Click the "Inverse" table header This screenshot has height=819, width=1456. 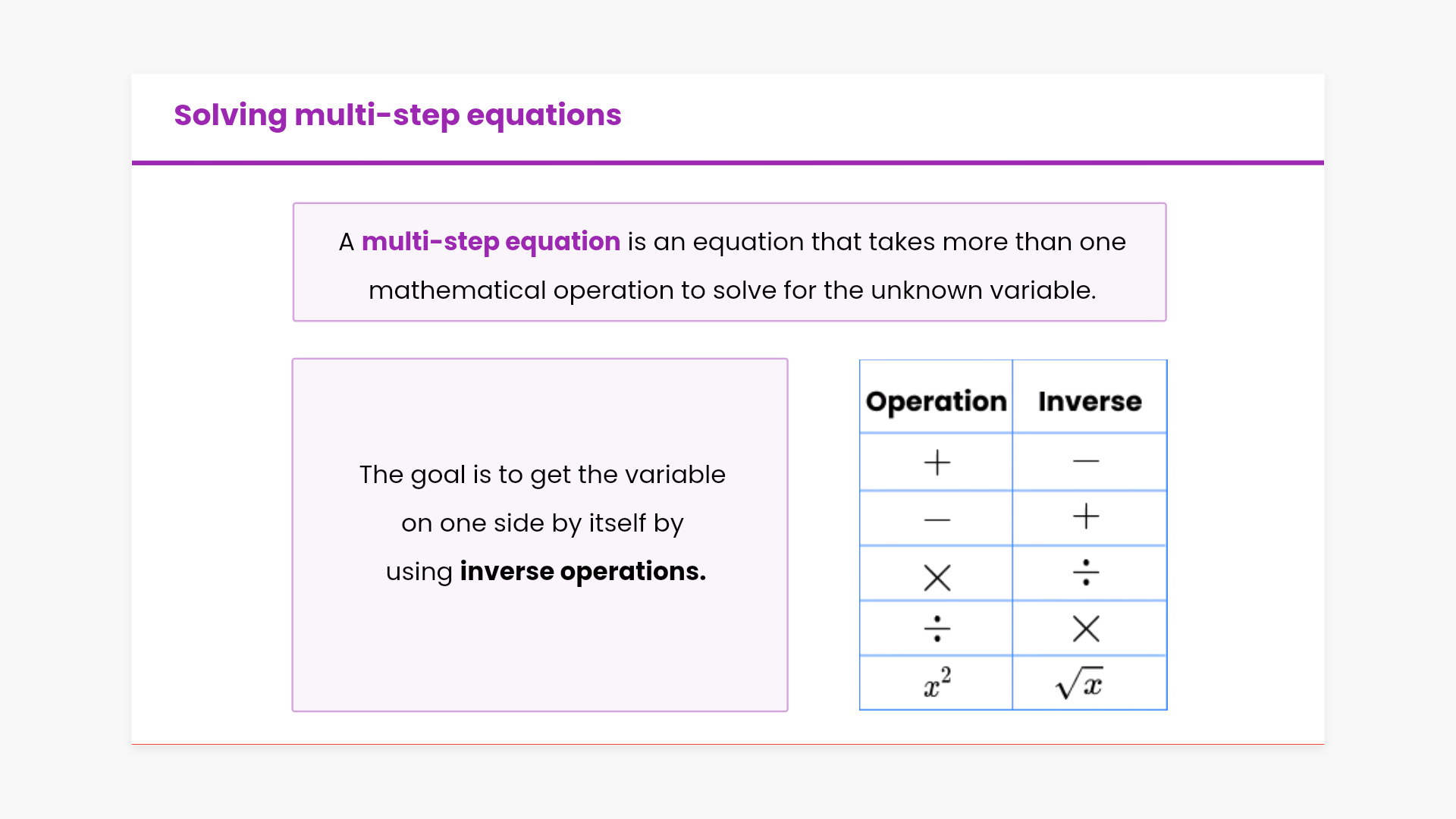pyautogui.click(x=1090, y=401)
